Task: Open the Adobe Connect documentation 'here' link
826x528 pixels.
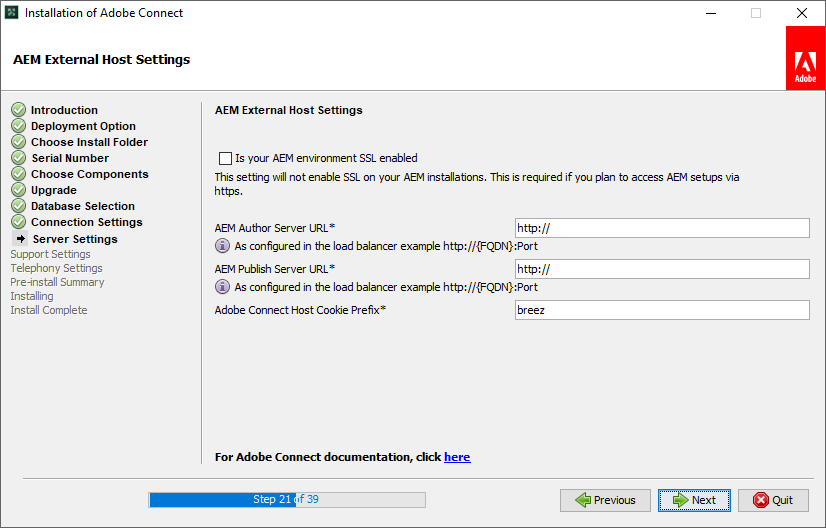Action: click(457, 457)
